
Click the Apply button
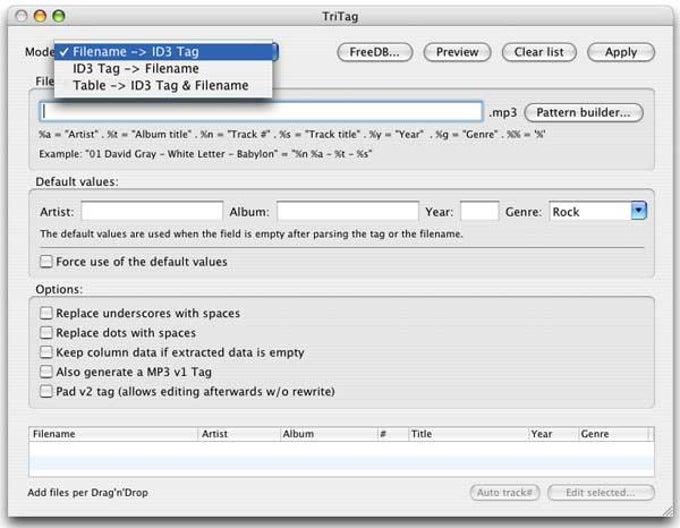pos(621,52)
